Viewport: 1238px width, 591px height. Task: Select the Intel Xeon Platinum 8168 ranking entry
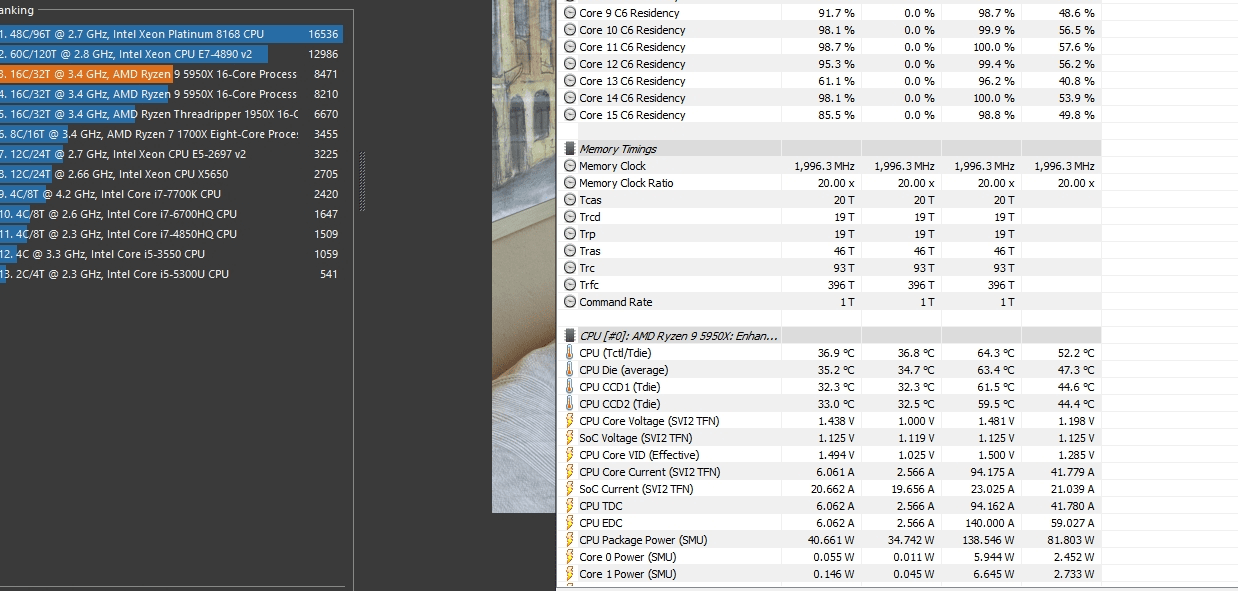(171, 34)
